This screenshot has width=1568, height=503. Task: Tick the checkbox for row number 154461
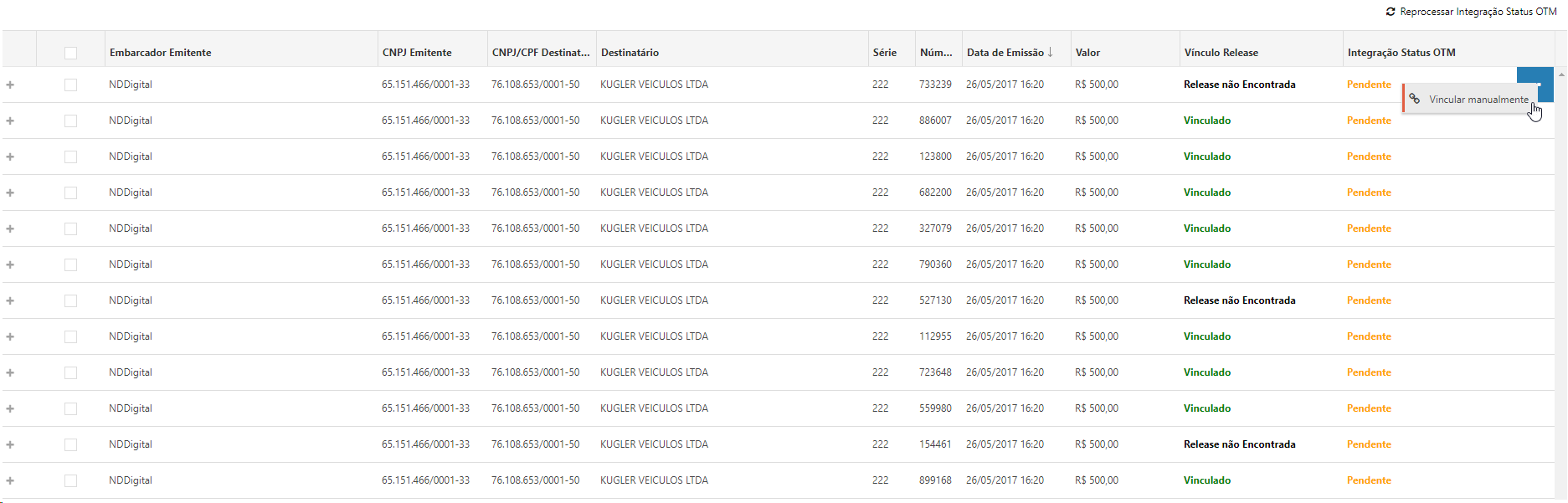click(x=70, y=444)
